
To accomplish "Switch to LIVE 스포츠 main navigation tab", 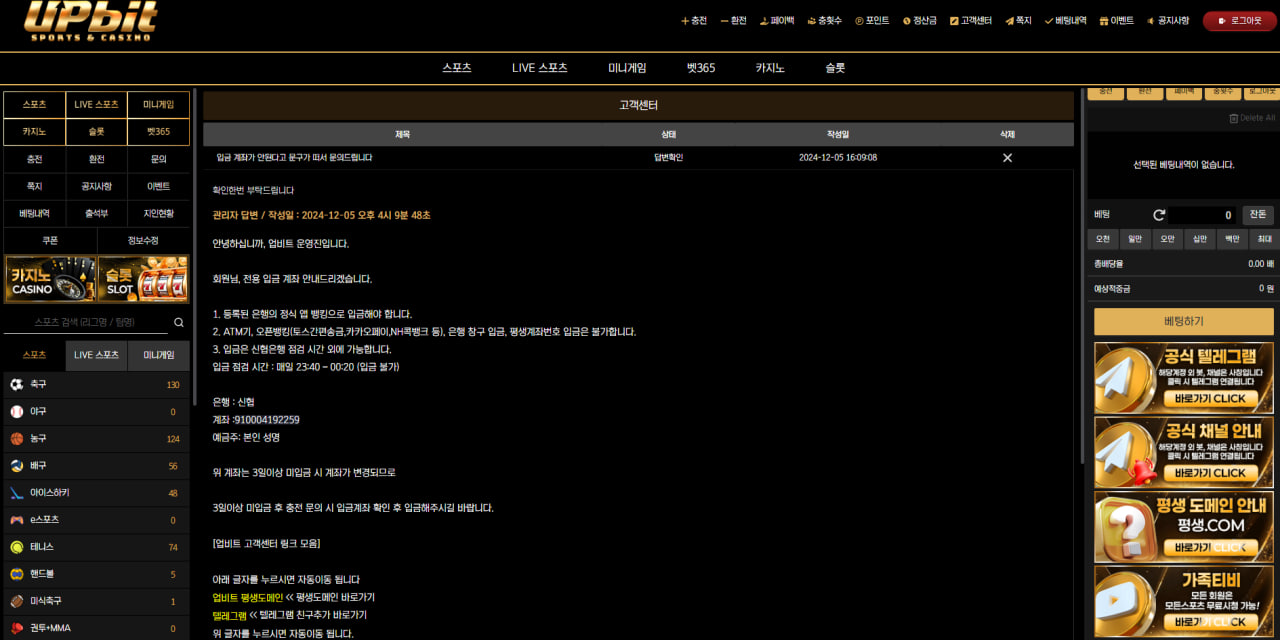I will 539,68.
